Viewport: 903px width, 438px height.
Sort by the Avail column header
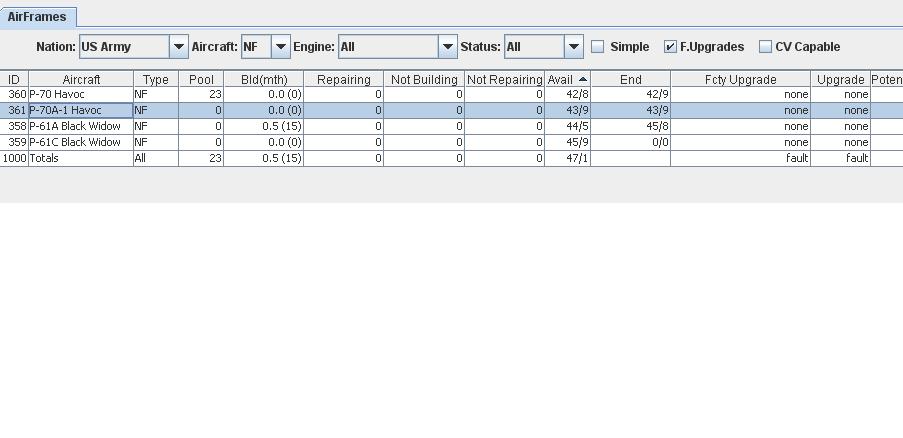pyautogui.click(x=567, y=79)
